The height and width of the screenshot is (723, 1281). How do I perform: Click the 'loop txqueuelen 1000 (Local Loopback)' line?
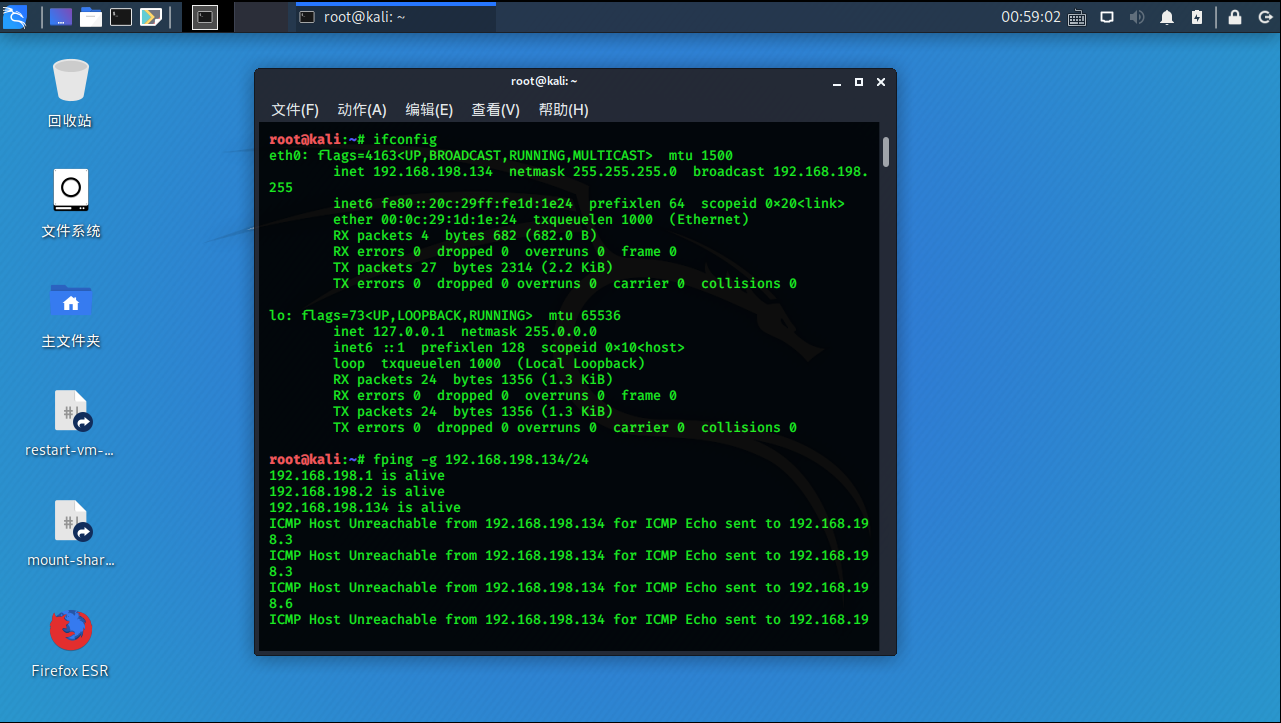[x=489, y=364]
